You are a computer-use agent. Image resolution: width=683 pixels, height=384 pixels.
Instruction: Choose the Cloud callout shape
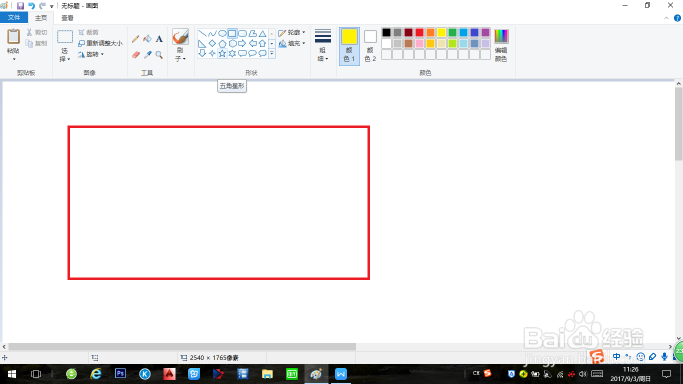[262, 54]
